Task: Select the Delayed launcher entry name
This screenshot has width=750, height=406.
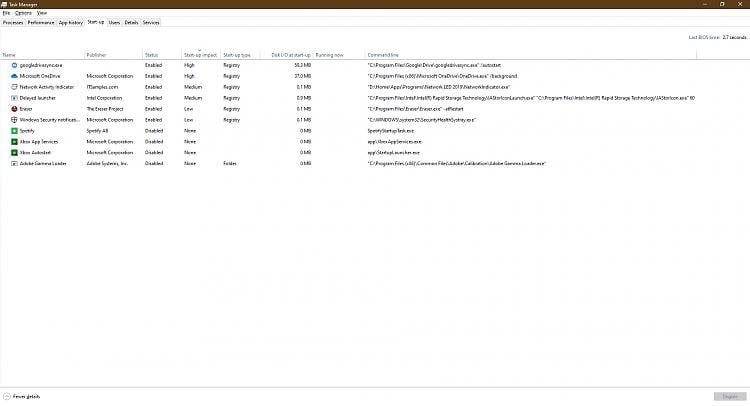Action: [37, 98]
